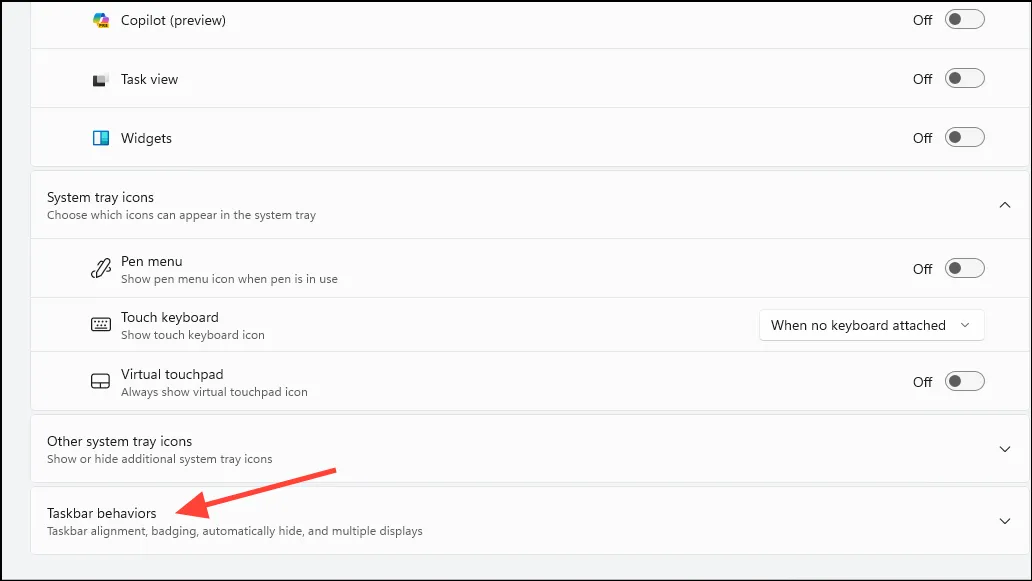
Task: Turn on the Copilot (preview) toggle
Action: tap(964, 20)
